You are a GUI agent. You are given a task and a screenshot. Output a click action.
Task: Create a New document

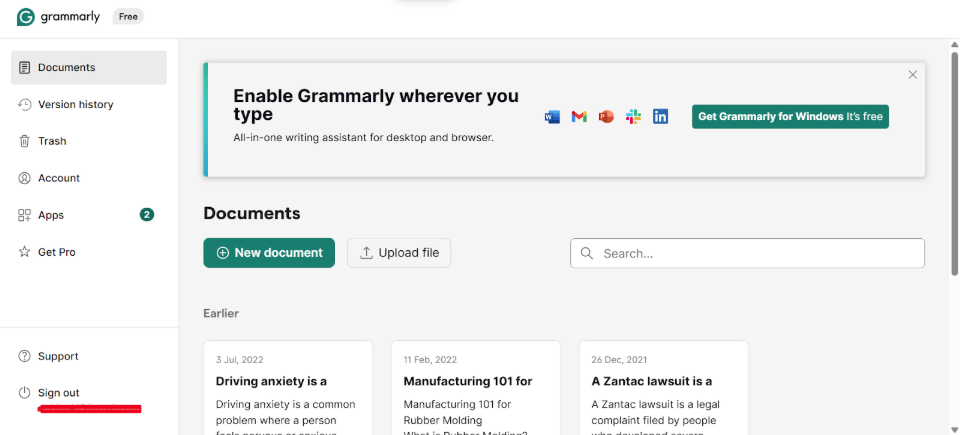pos(269,253)
